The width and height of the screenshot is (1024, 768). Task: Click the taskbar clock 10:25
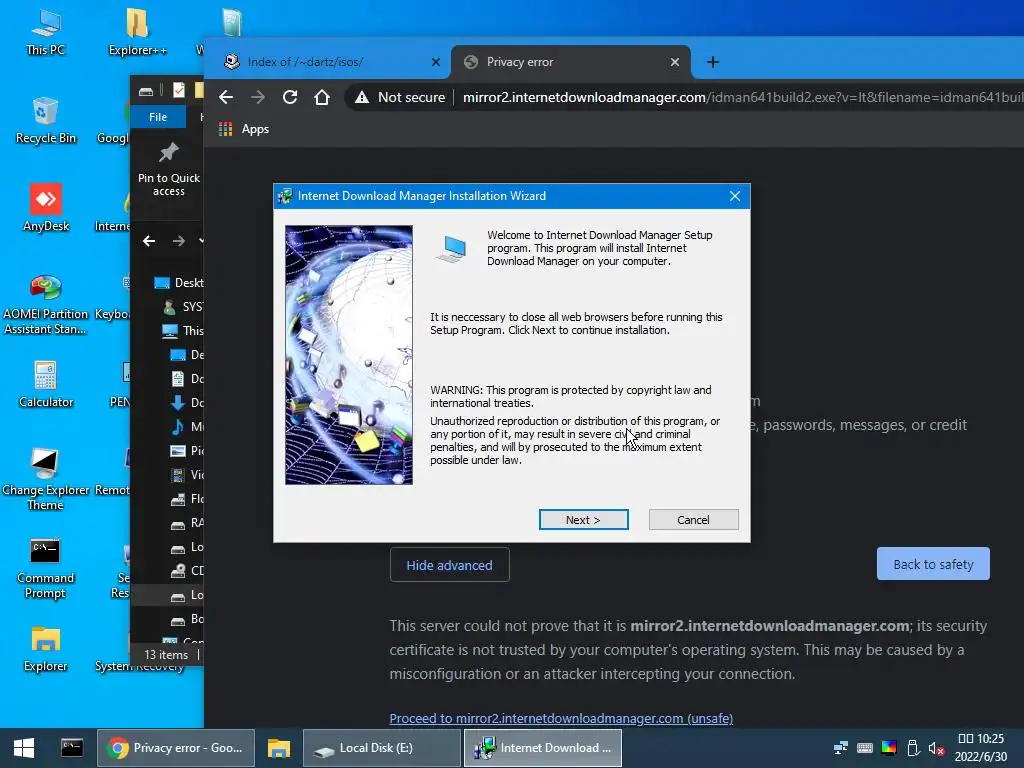coord(981,748)
